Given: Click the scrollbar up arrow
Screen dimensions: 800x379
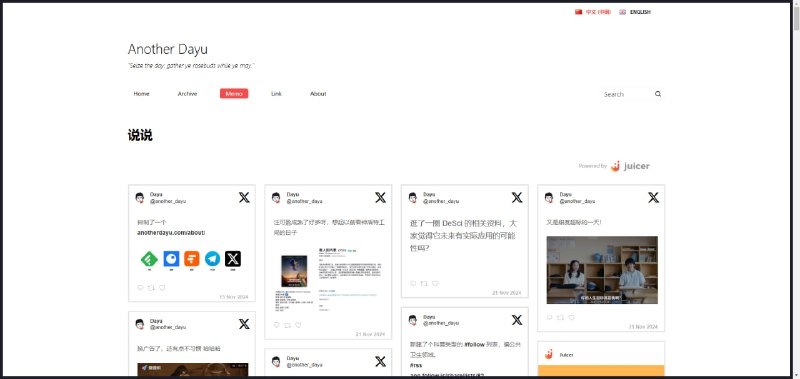Looking at the screenshot, I should click(x=796, y=5).
